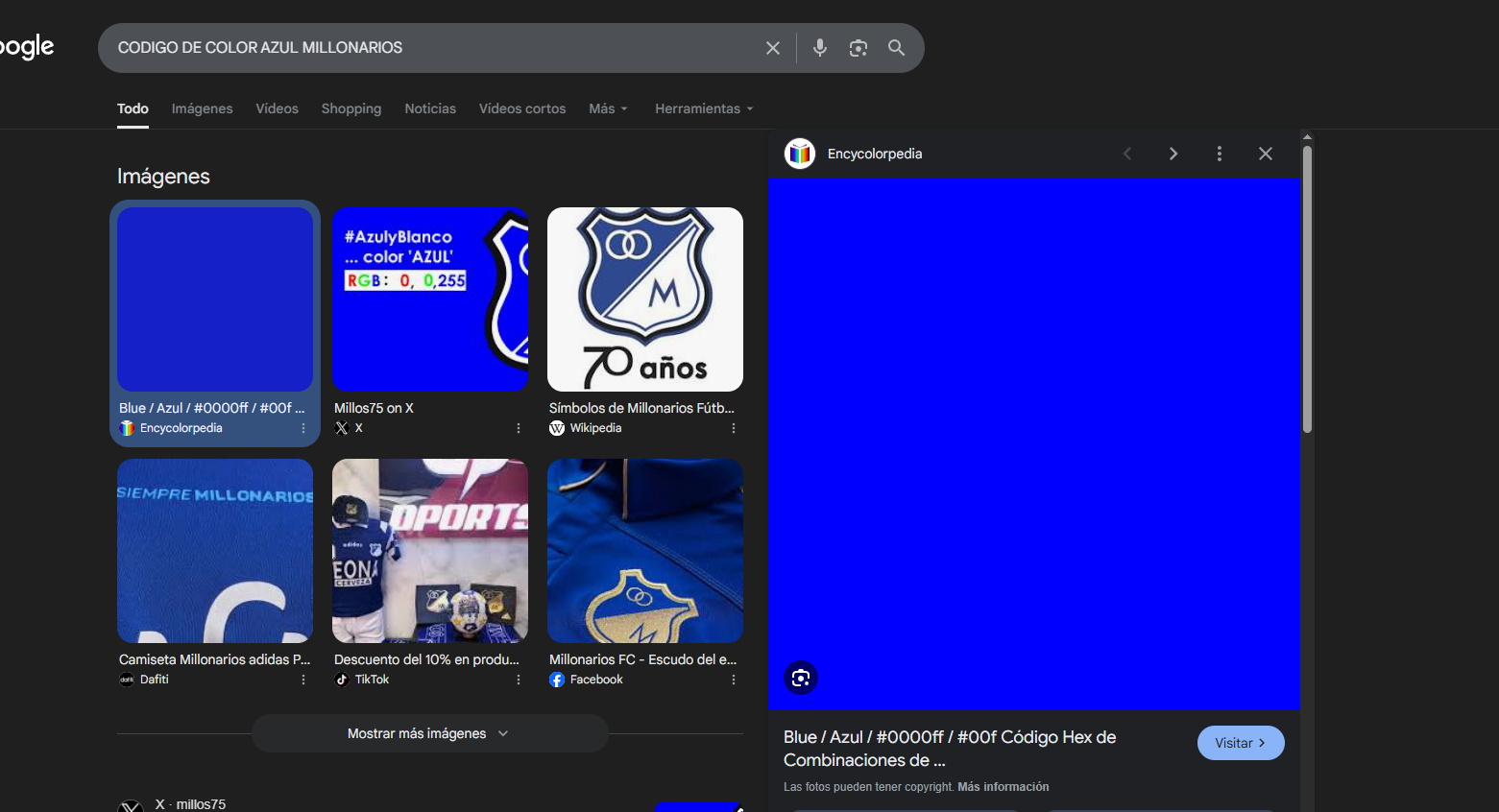Open options for the Facebook image result
The image size is (1499, 812).
(734, 680)
